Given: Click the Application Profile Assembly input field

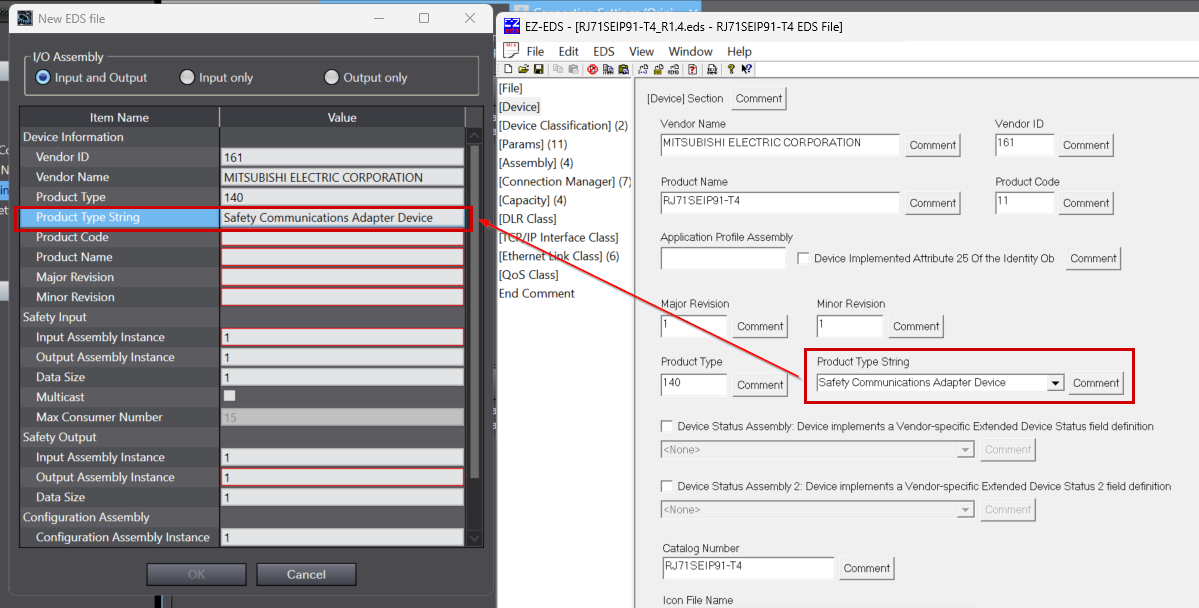Looking at the screenshot, I should tap(723, 258).
